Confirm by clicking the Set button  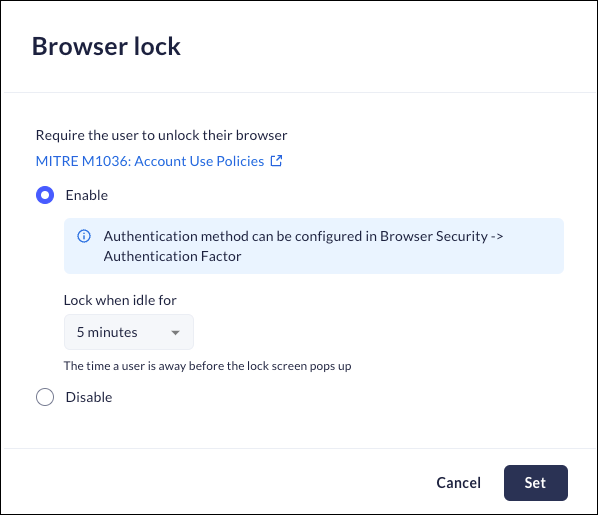(x=535, y=483)
